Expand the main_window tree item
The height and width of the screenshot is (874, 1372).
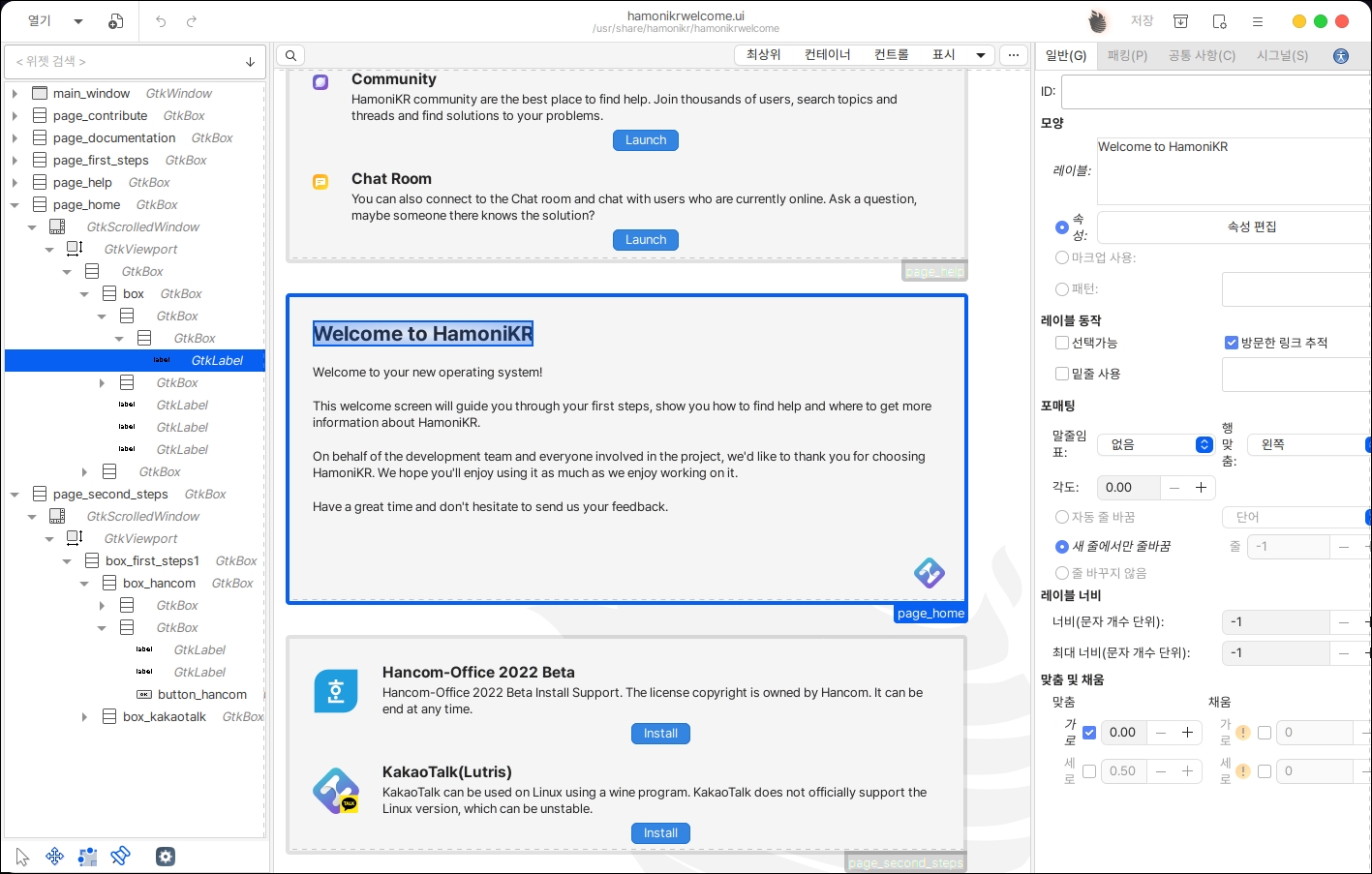coord(15,94)
